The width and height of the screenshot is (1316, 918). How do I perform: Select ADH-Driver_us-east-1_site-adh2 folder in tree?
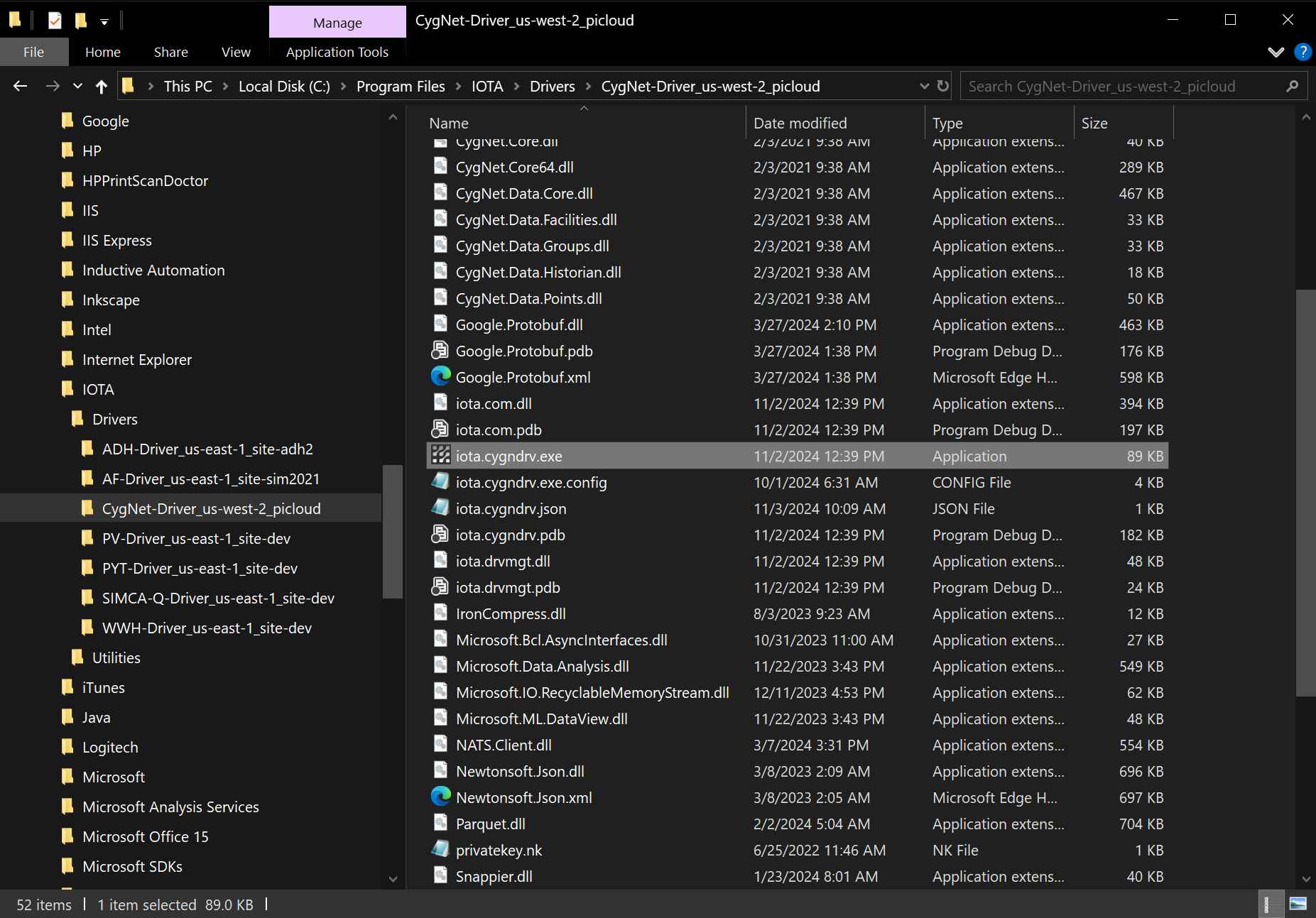coord(207,449)
